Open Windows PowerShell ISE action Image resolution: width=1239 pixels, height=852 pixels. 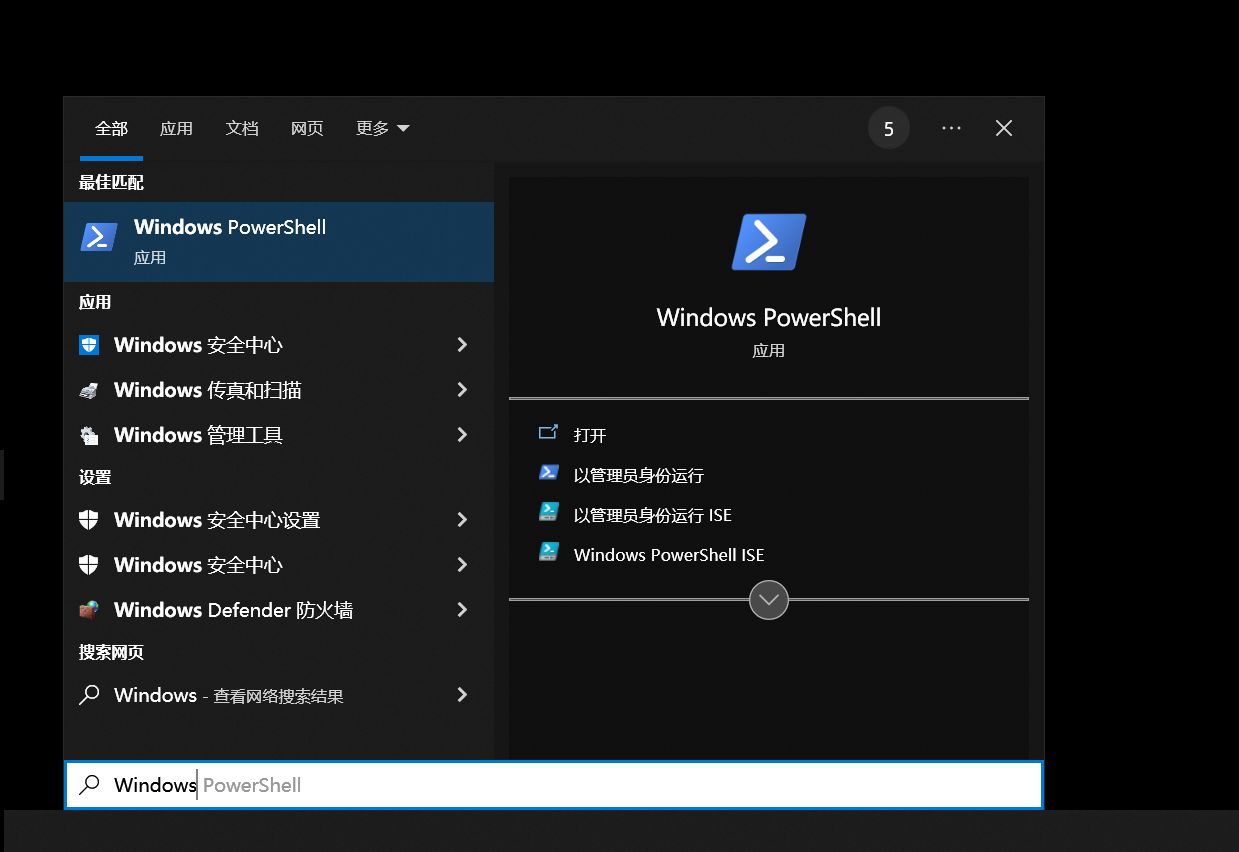pos(669,555)
